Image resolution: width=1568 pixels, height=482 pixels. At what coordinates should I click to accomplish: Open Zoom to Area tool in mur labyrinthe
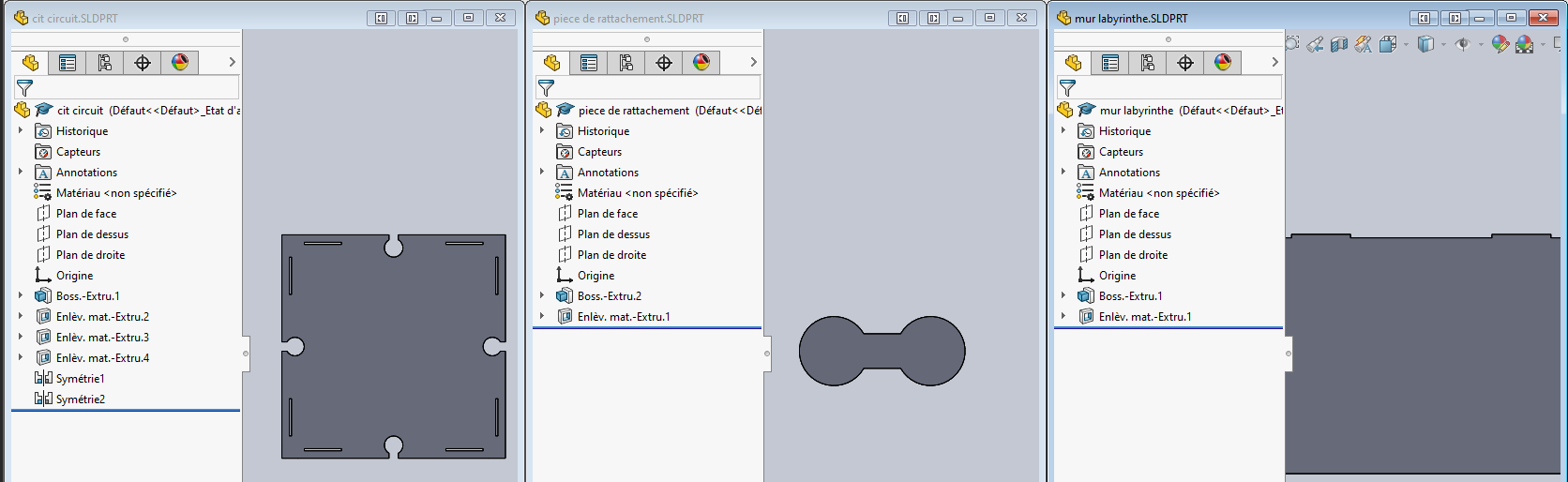(1292, 44)
